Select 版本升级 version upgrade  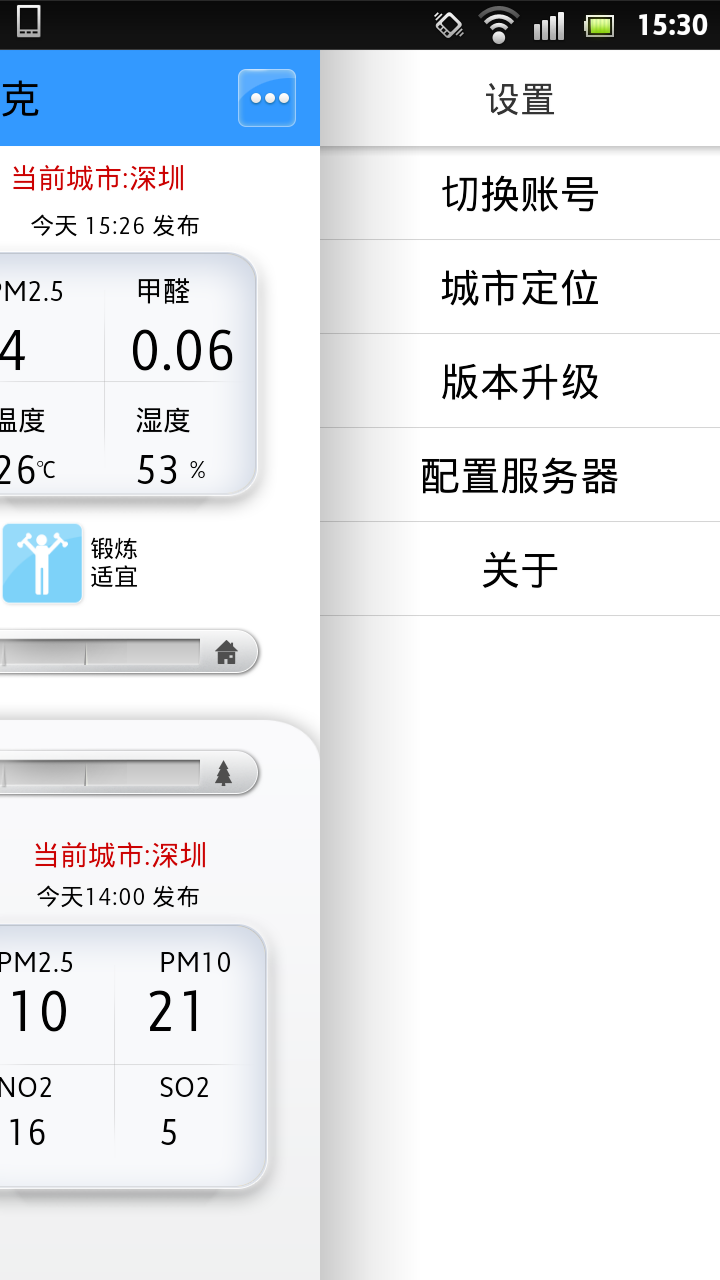coord(520,382)
